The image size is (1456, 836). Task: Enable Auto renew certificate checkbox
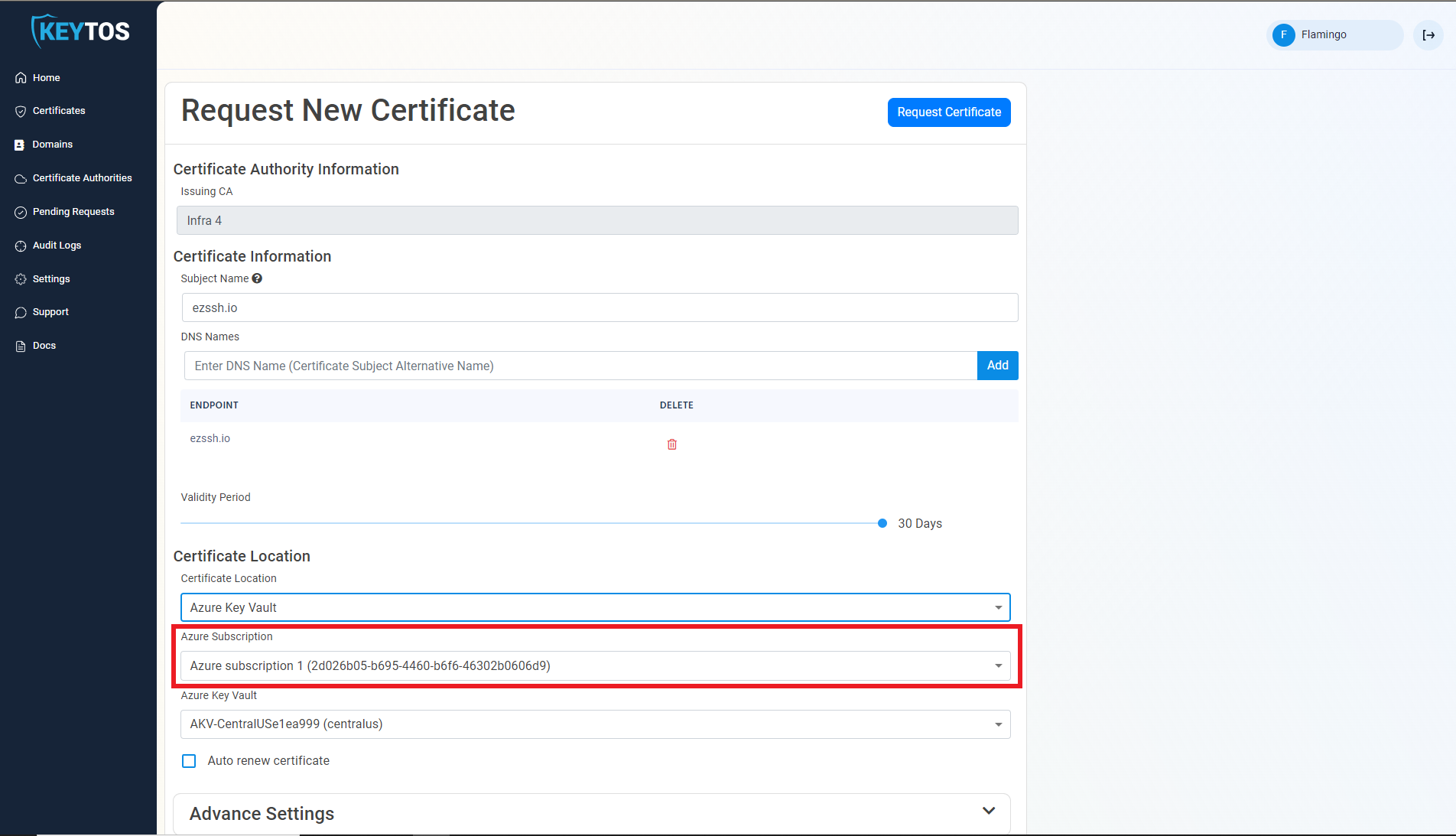tap(189, 761)
